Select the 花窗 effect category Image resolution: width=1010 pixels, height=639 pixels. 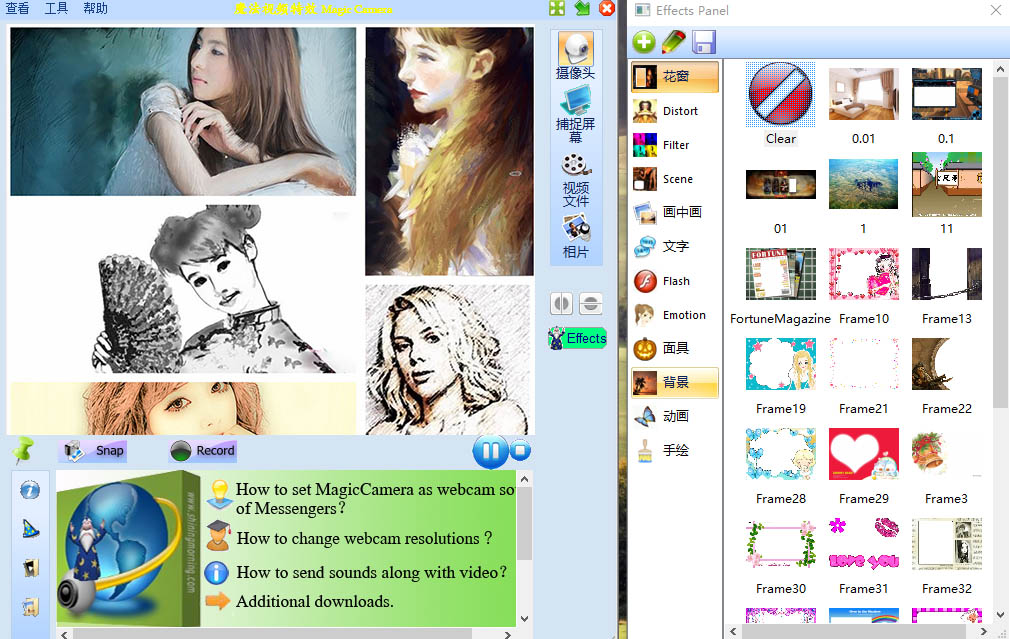675,77
